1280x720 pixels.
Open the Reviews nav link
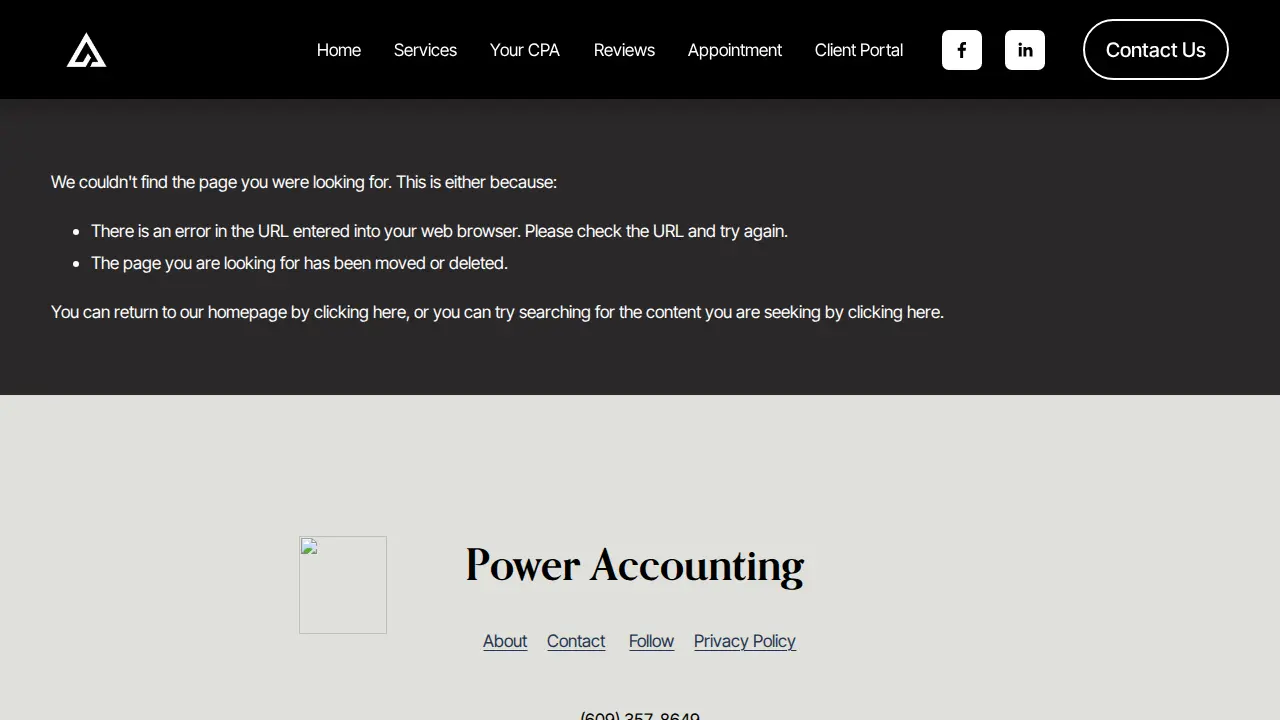[624, 50]
